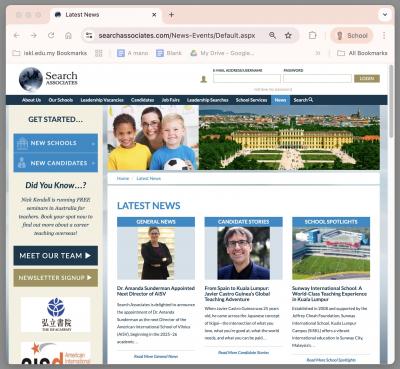The height and width of the screenshot is (369, 400).
Task: Expand the New Schools arrow
Action: pyautogui.click(x=93, y=144)
